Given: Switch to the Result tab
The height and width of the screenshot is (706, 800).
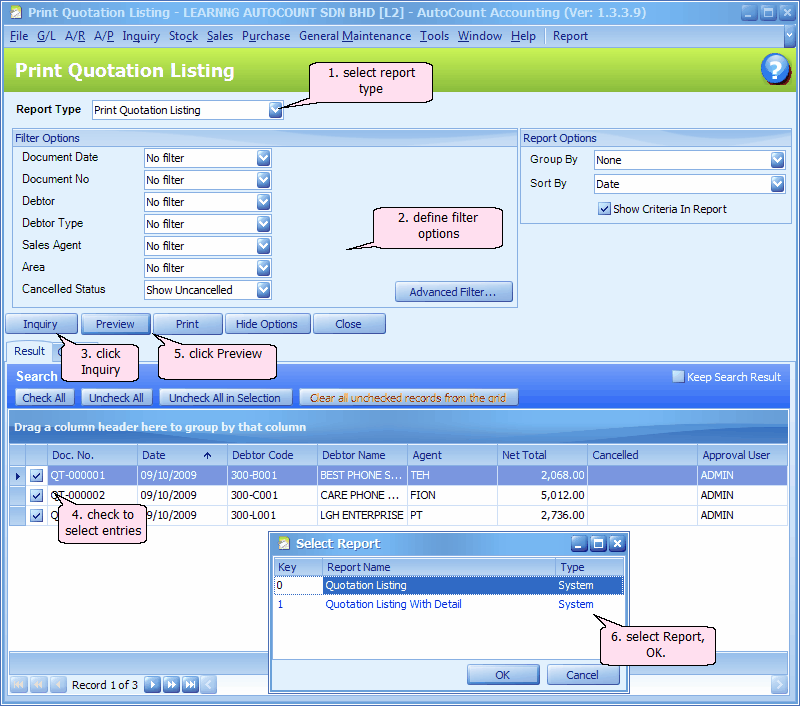Looking at the screenshot, I should coord(30,351).
